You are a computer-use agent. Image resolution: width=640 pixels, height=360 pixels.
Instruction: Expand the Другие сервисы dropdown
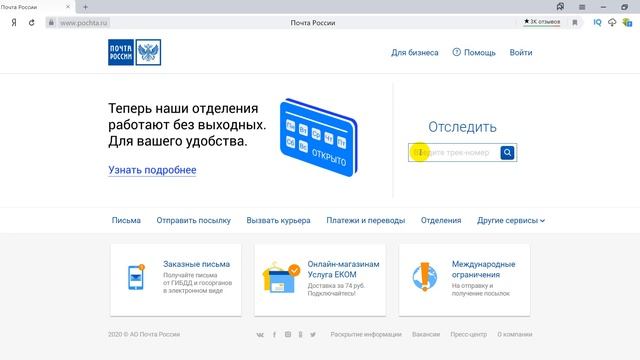coord(511,220)
